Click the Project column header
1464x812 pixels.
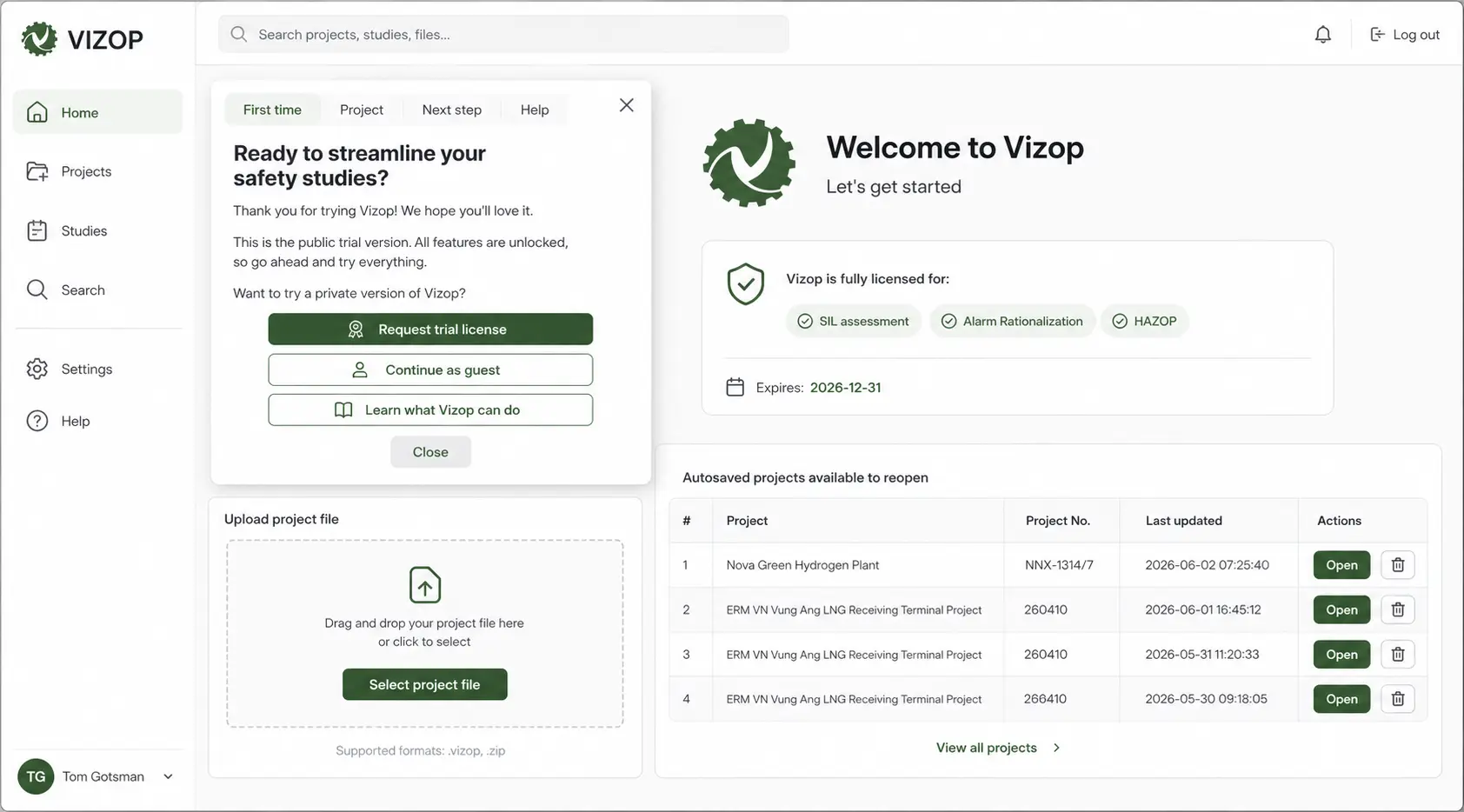[747, 521]
